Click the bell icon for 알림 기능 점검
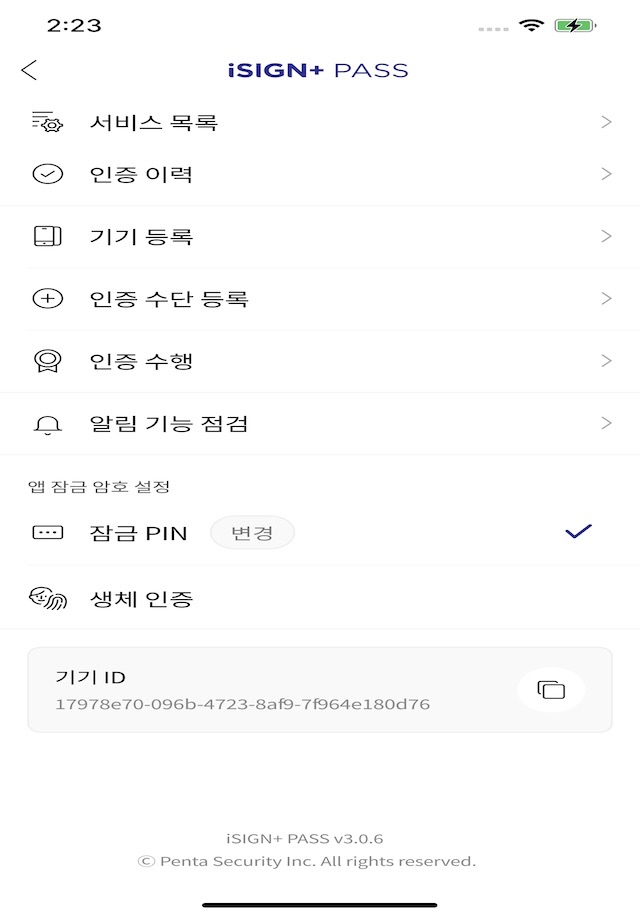Image resolution: width=640 pixels, height=920 pixels. (47, 424)
